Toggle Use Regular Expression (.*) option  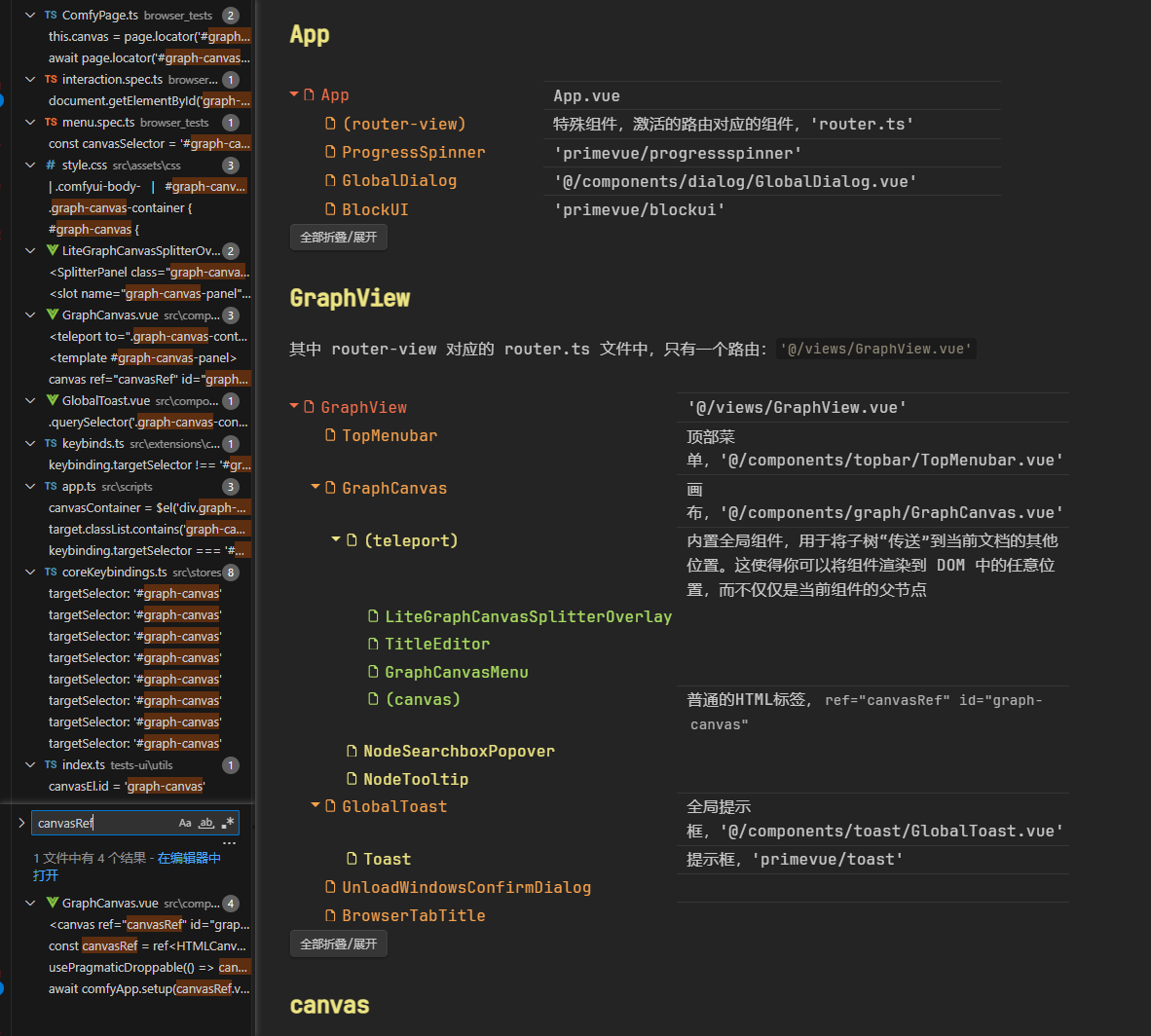click(228, 823)
